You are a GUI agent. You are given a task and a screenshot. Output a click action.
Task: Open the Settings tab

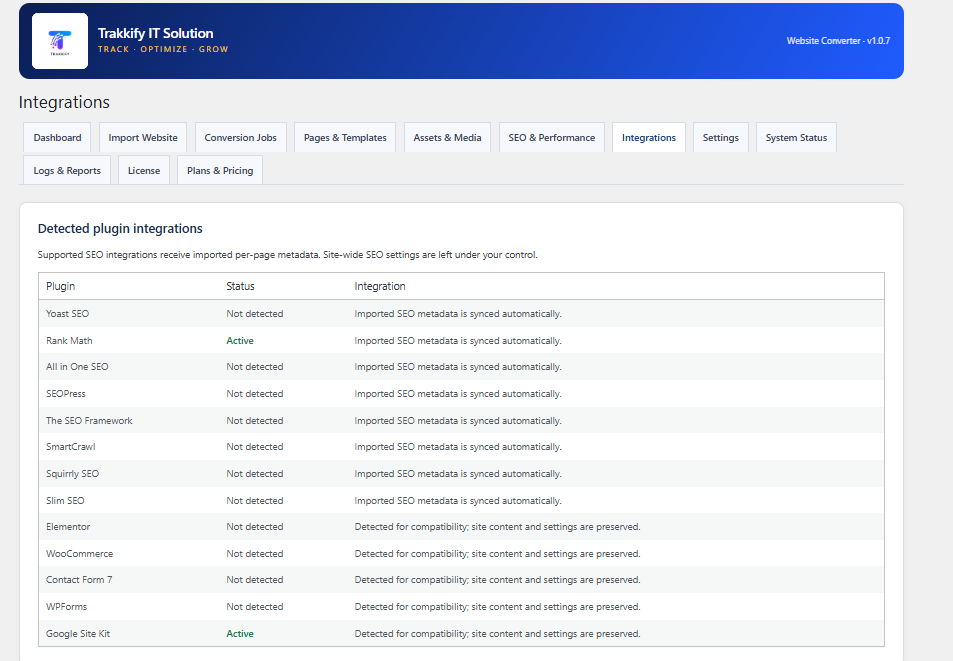pos(720,137)
